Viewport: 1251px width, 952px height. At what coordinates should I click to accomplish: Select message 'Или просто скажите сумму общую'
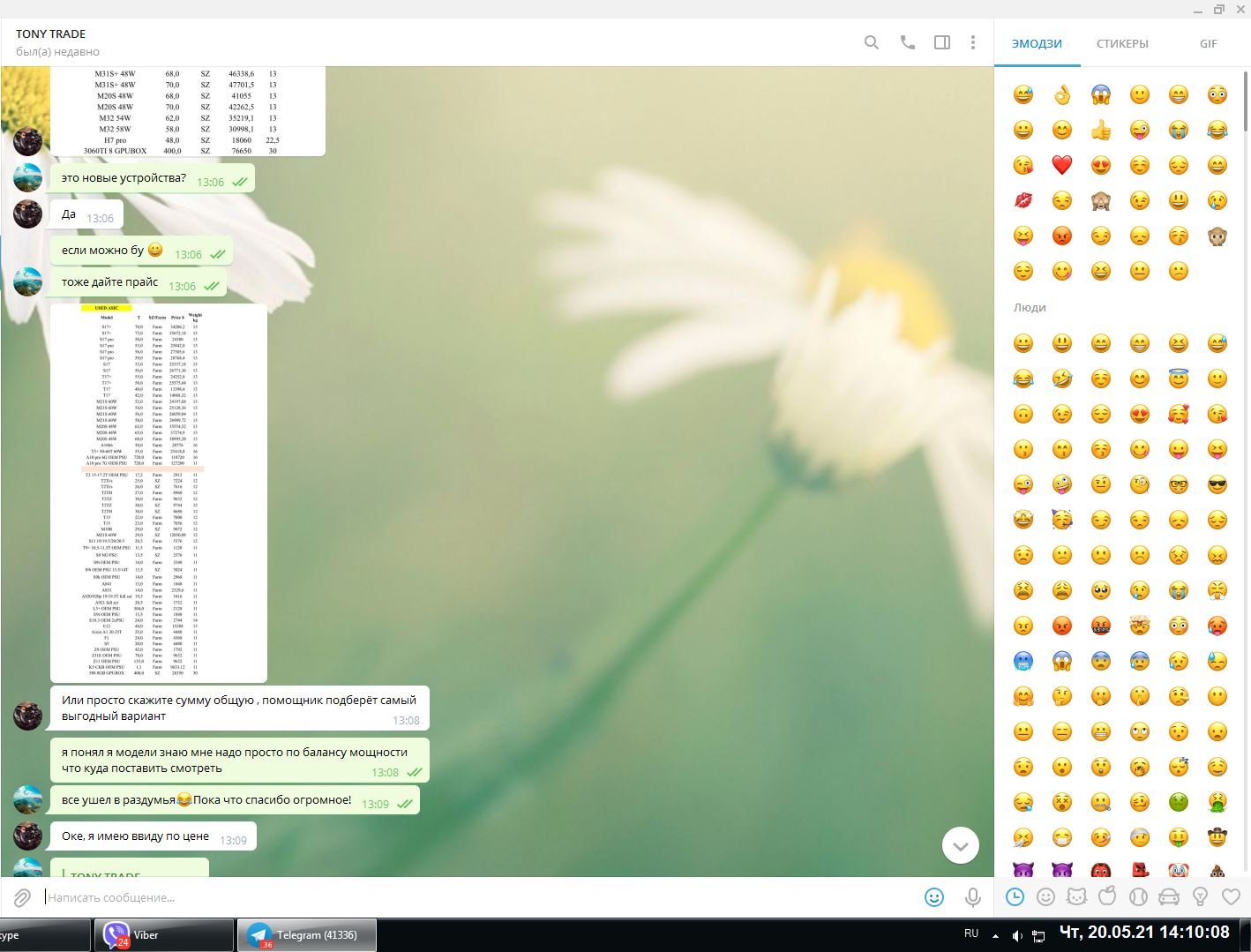click(x=240, y=708)
